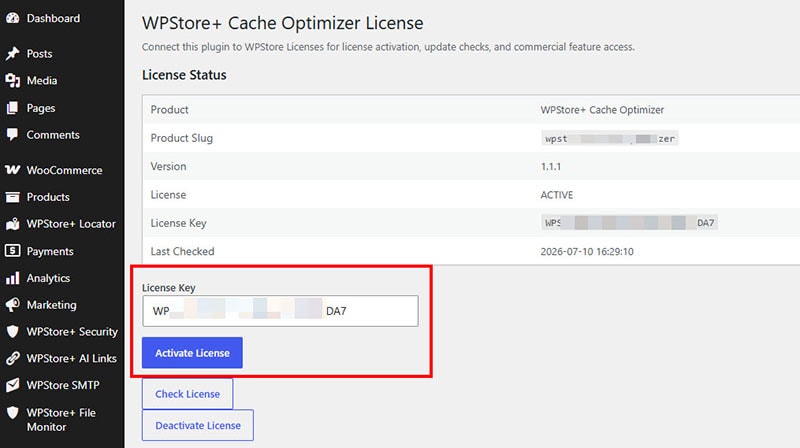Viewport: 800px width, 448px height.
Task: Click the page title WPStore+ Cache Optimizer License
Action: [283, 23]
